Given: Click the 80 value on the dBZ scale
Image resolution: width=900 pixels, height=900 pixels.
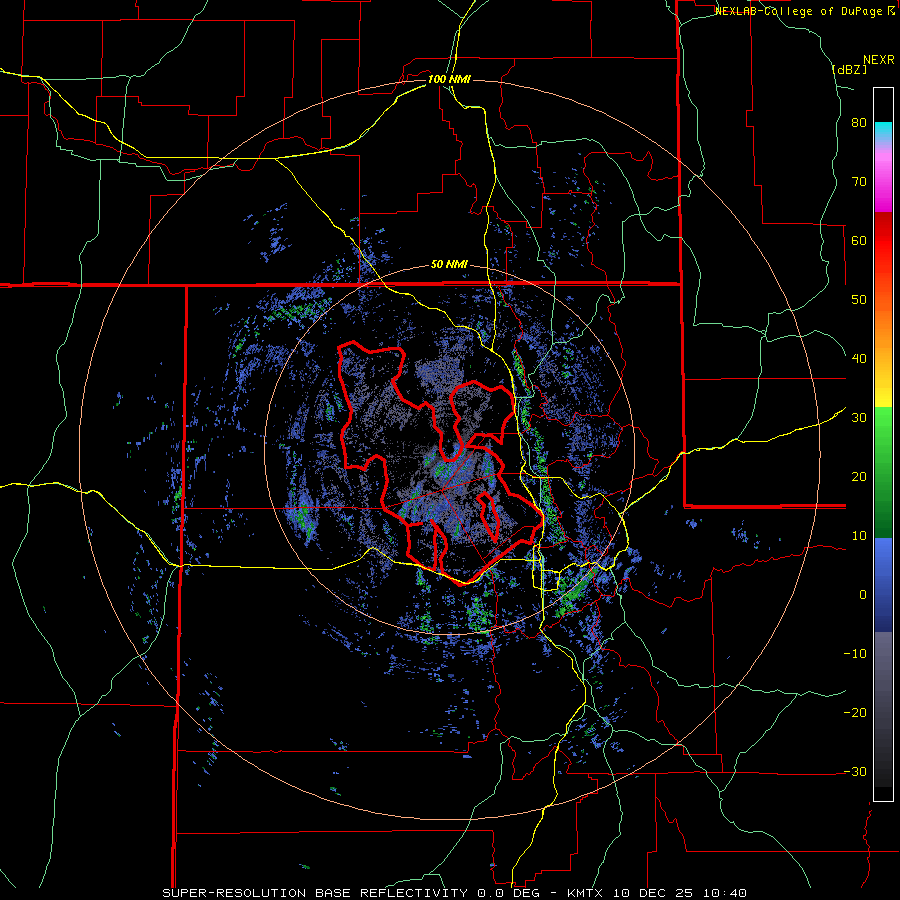Looking at the screenshot, I should [859, 123].
